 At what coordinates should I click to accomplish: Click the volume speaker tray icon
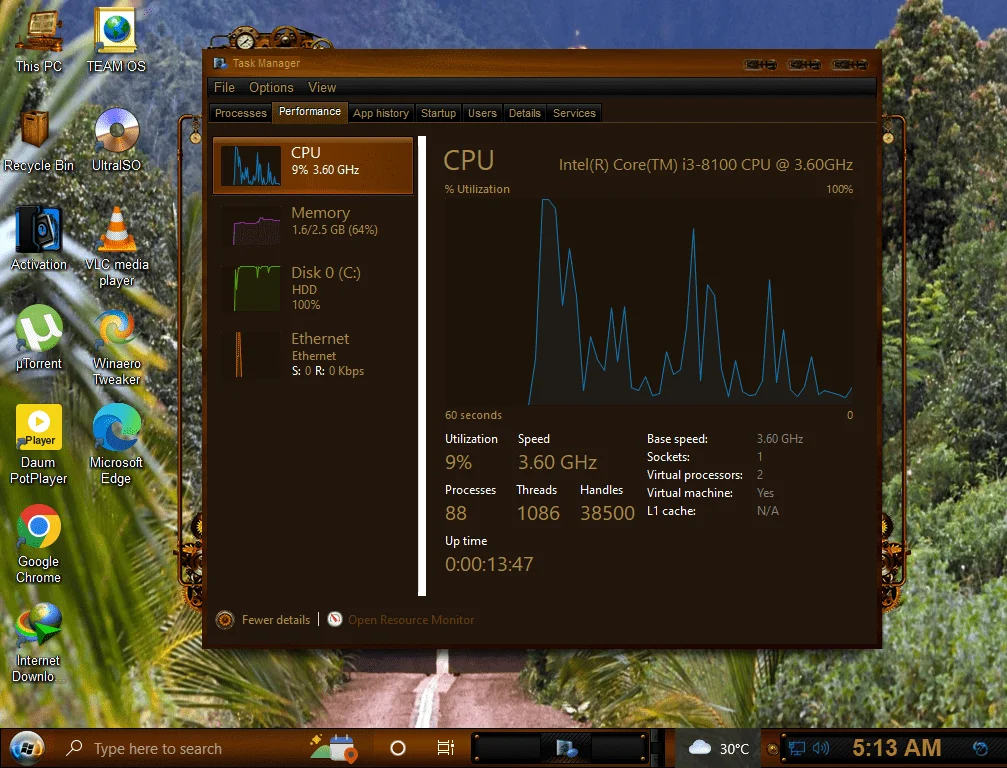pyautogui.click(x=820, y=749)
